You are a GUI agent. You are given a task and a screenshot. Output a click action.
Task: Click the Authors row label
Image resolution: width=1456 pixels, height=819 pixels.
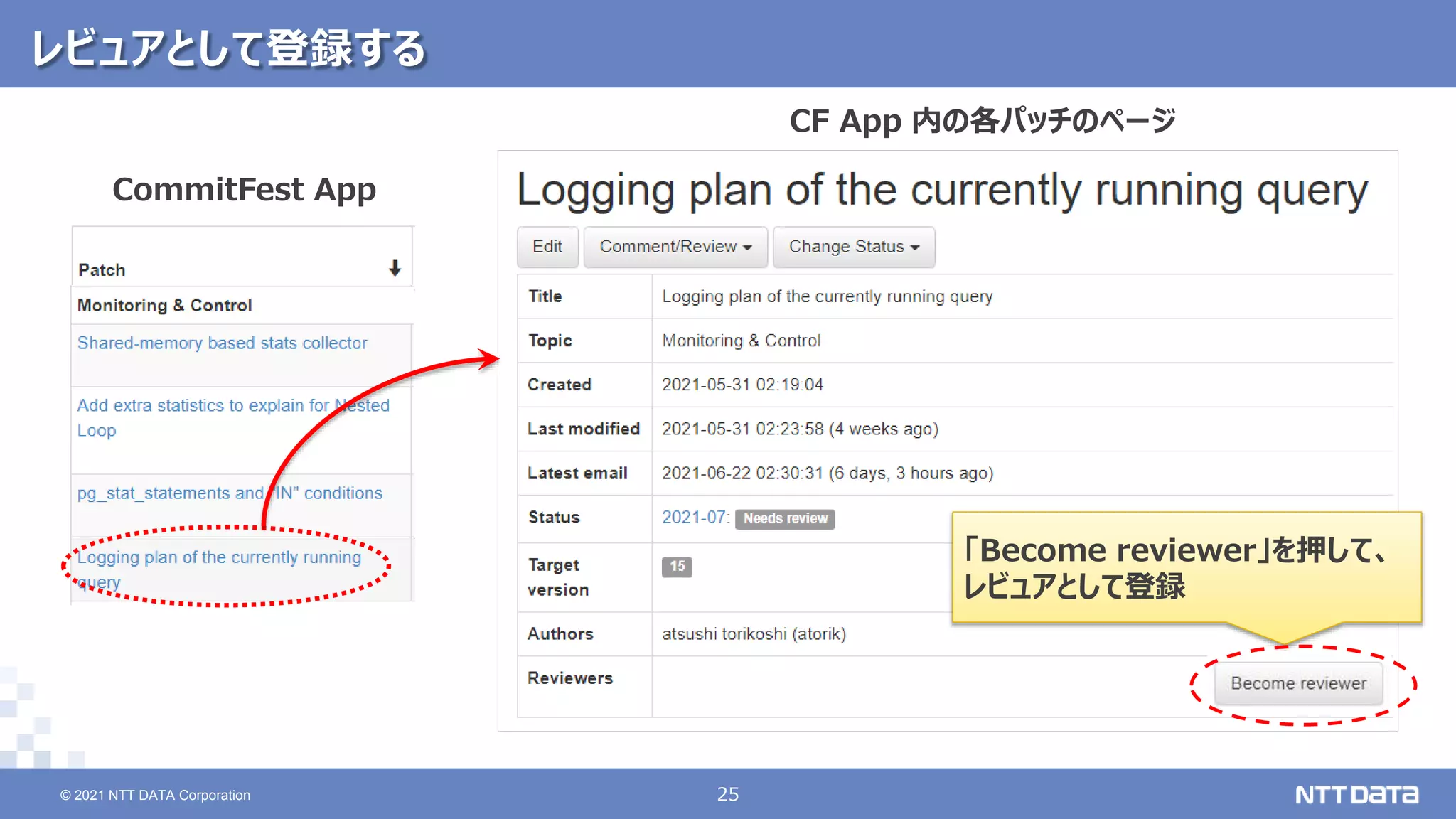(x=560, y=634)
